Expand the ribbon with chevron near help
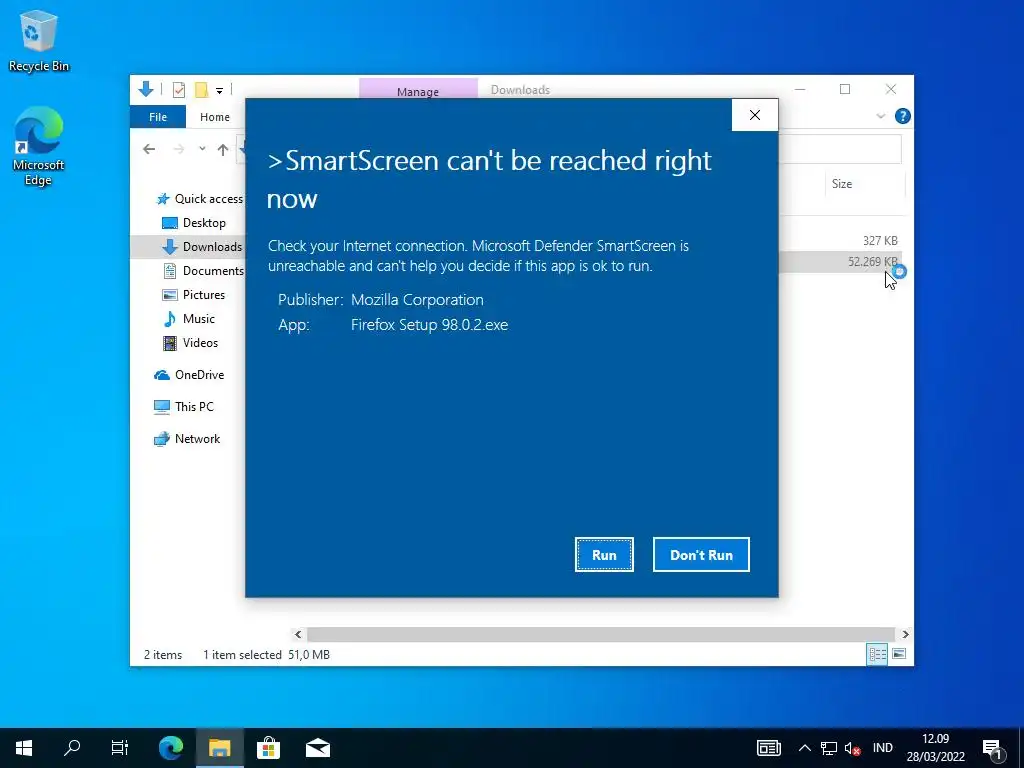The height and width of the screenshot is (768, 1024). pyautogui.click(x=880, y=116)
